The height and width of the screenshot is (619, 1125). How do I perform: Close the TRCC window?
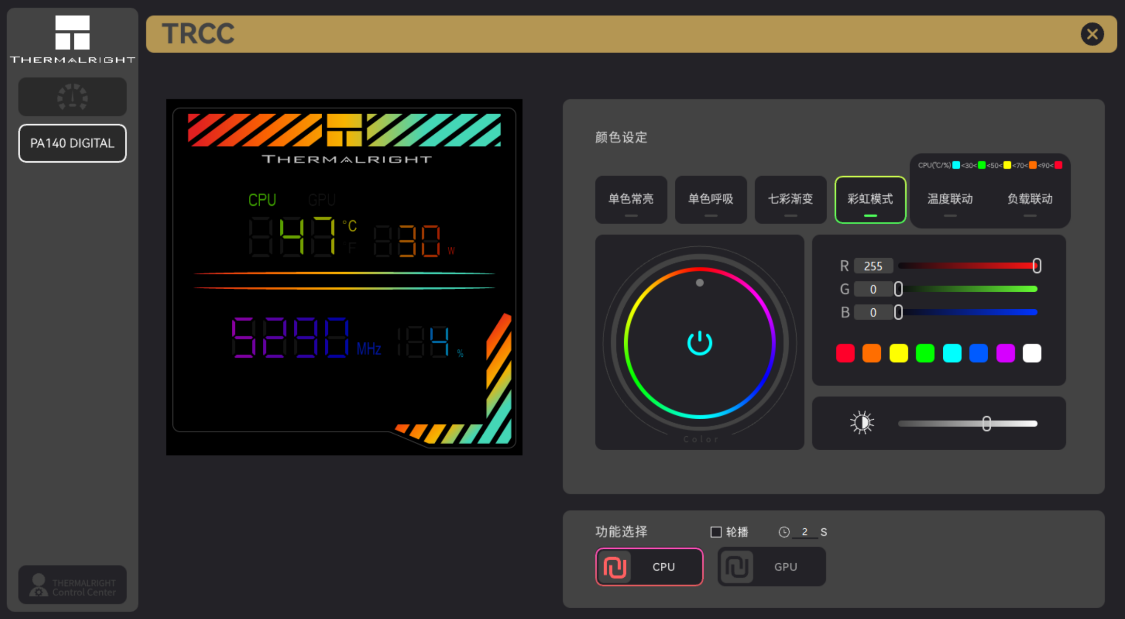point(1092,34)
